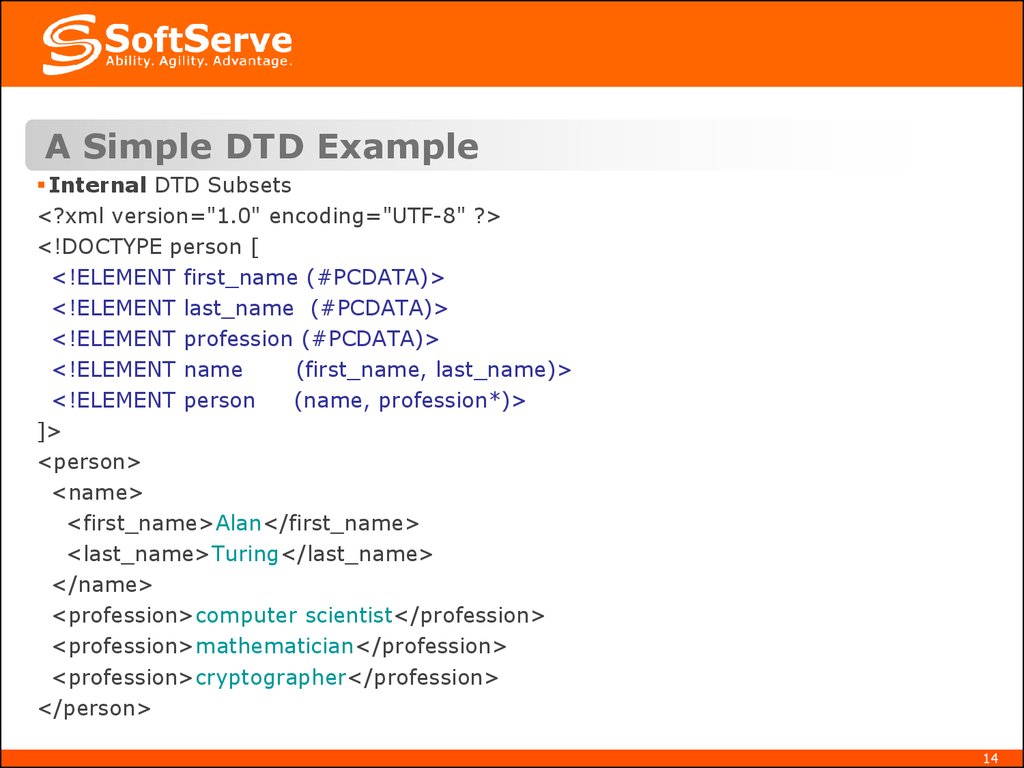
Task: Click the 'Alan' first_name value
Action: click(x=235, y=522)
